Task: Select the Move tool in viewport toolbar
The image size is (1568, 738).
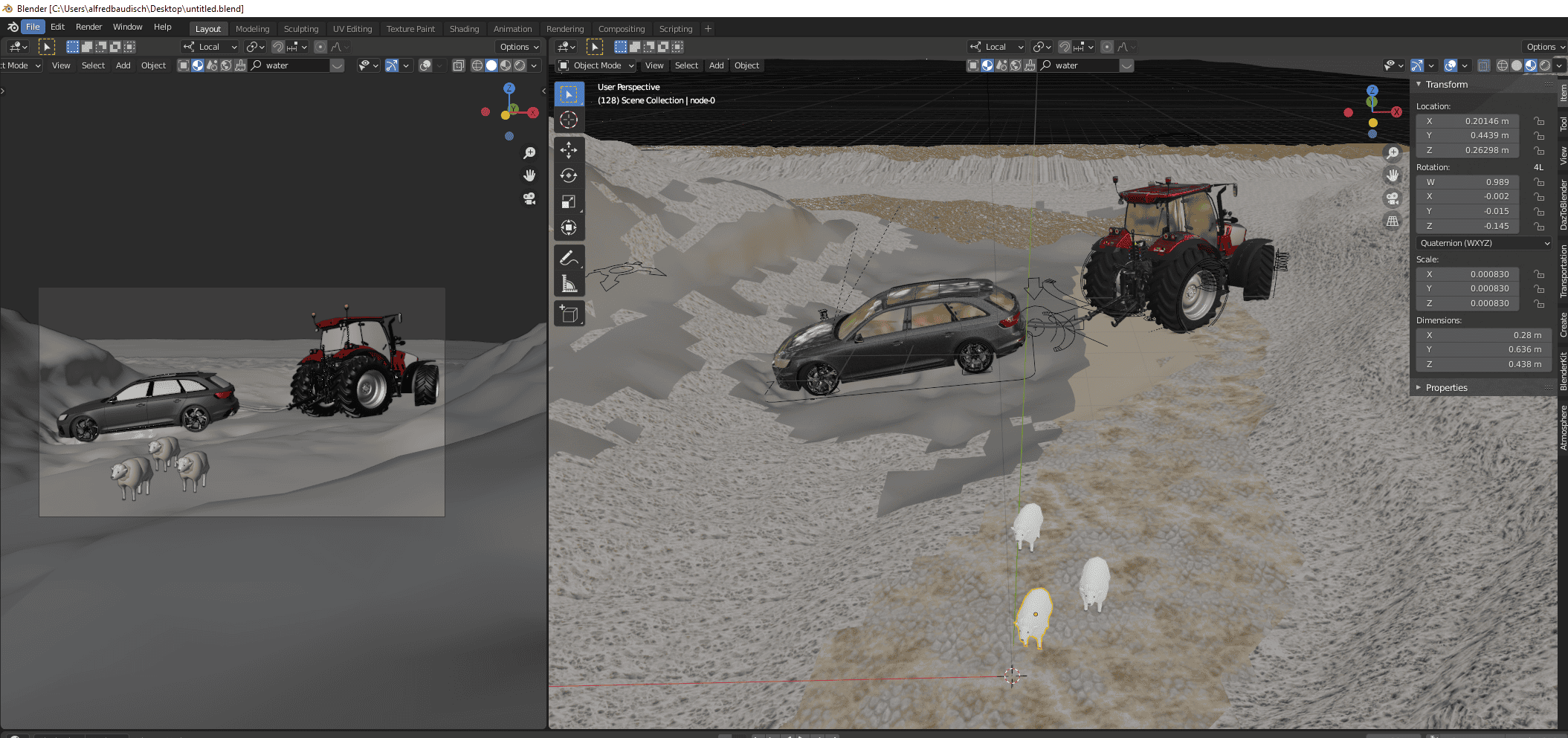Action: 569,149
